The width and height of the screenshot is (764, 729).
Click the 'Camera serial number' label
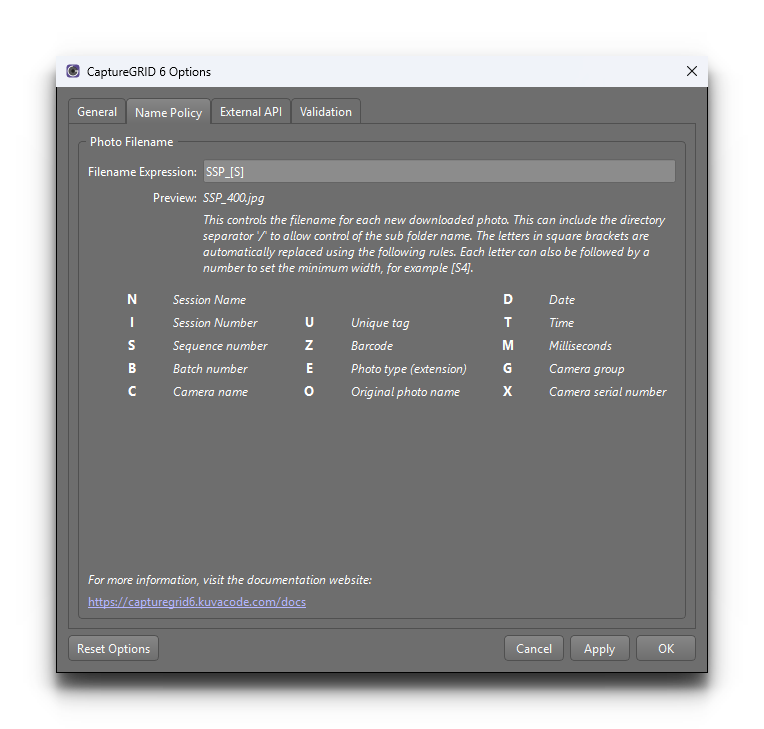[608, 392]
